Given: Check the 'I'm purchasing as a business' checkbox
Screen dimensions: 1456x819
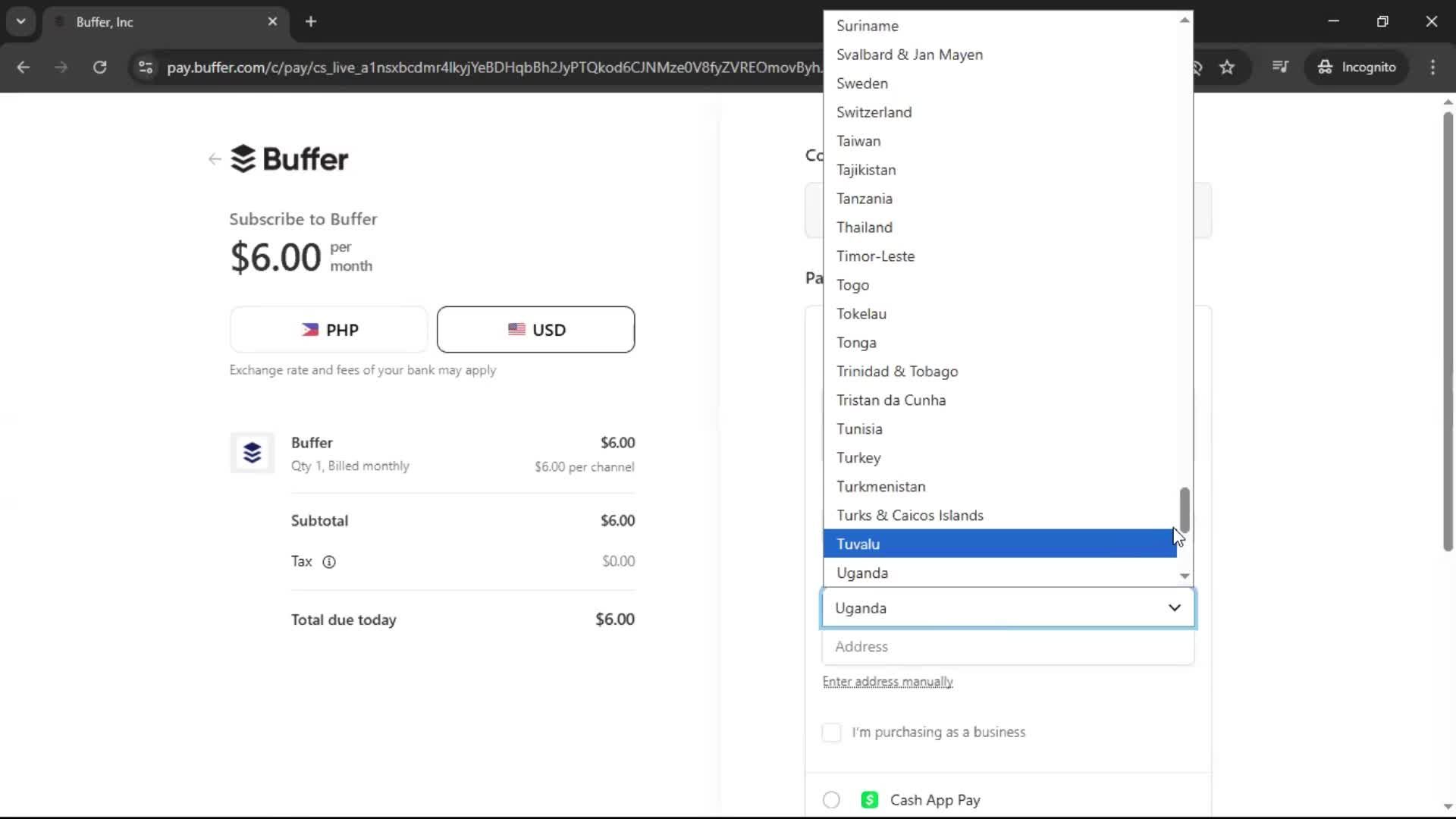Looking at the screenshot, I should pyautogui.click(x=832, y=732).
